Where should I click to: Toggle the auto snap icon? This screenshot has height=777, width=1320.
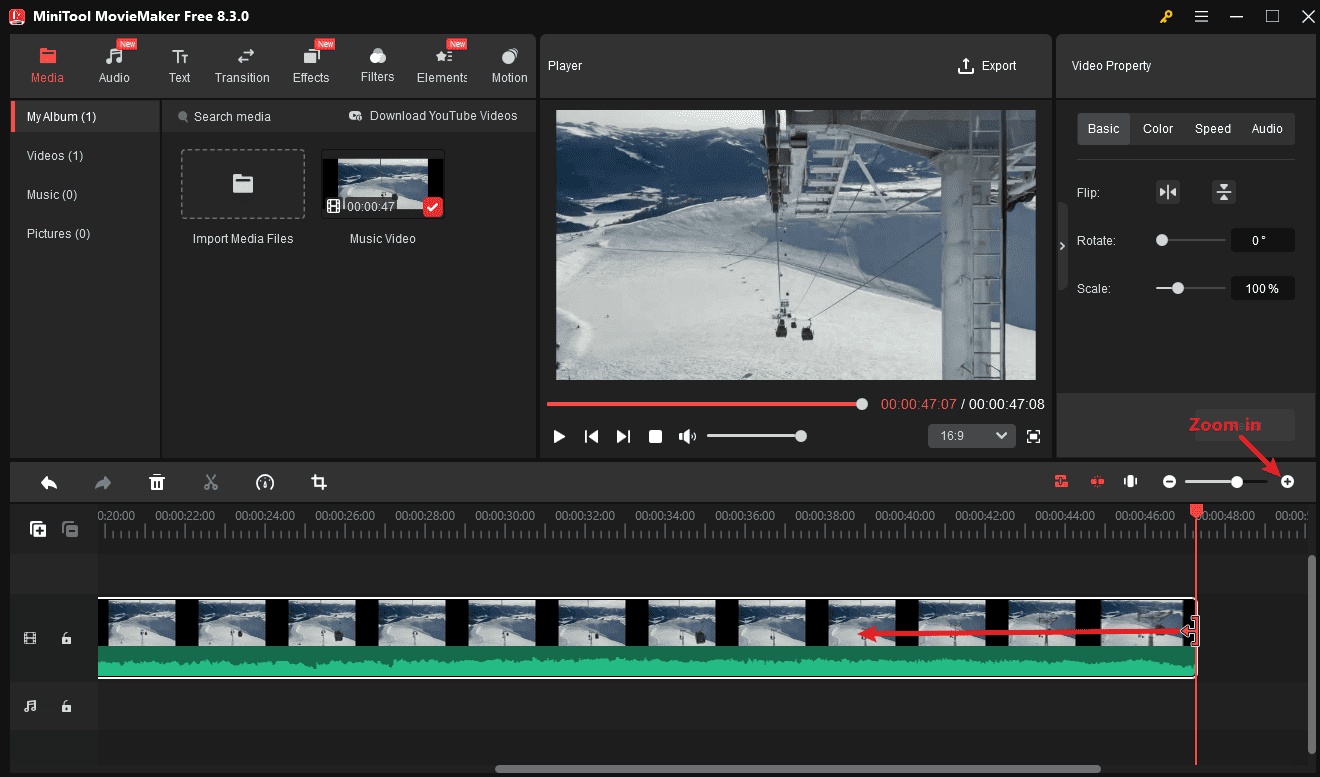[x=1061, y=482]
